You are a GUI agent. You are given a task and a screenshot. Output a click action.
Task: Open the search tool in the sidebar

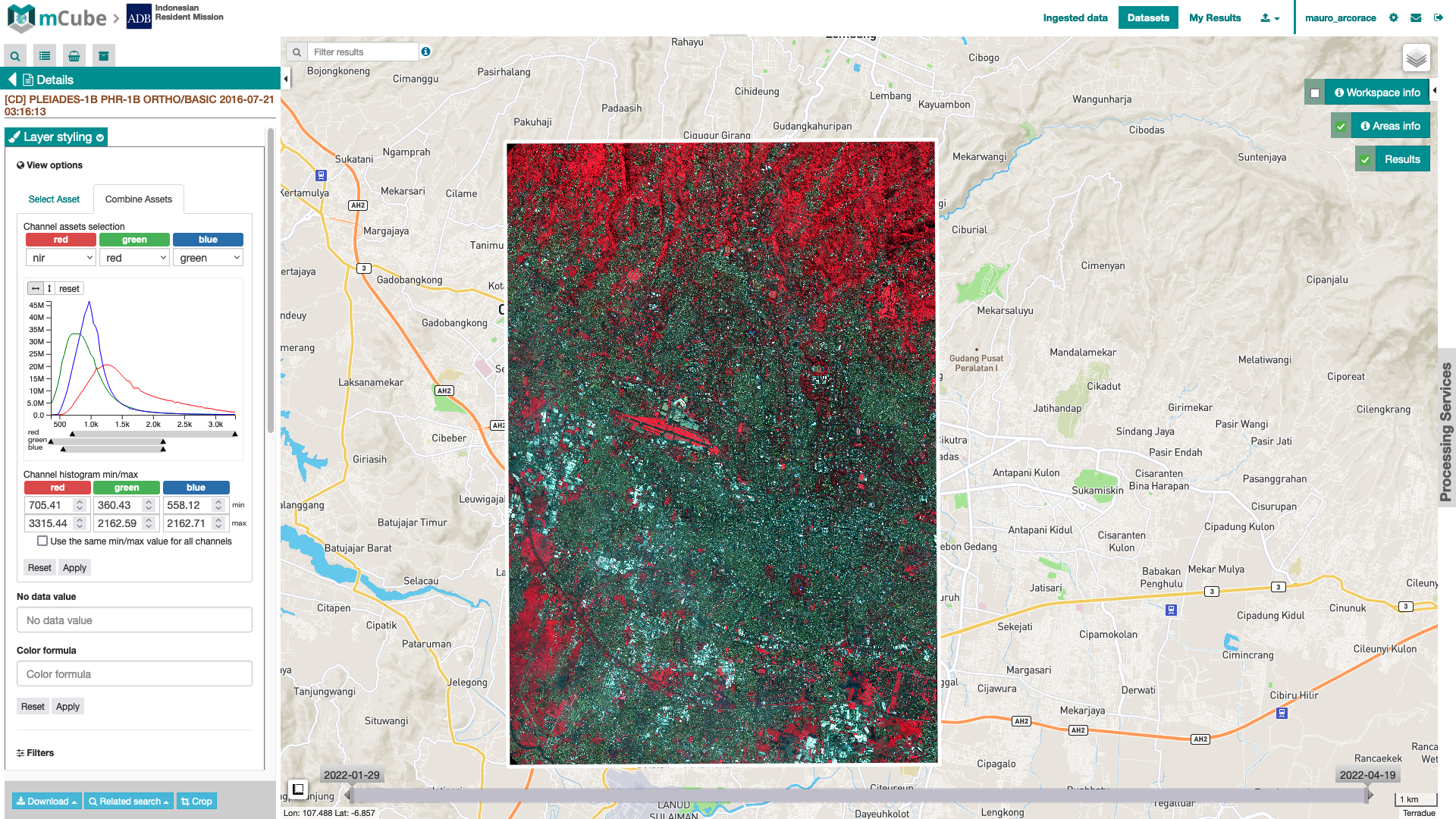point(15,55)
